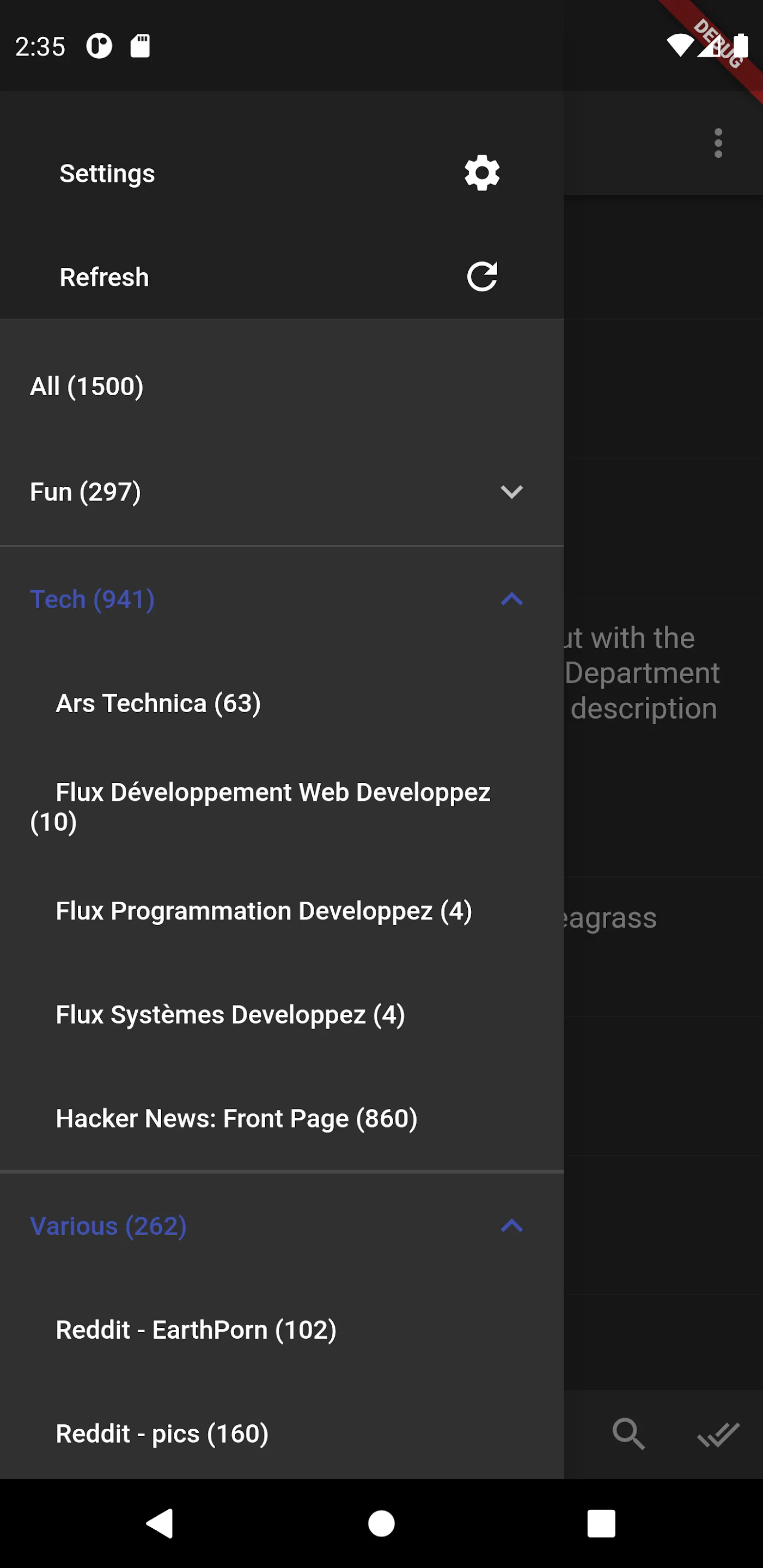Image resolution: width=763 pixels, height=1568 pixels.
Task: Select Tech (941) category label
Action: point(92,599)
